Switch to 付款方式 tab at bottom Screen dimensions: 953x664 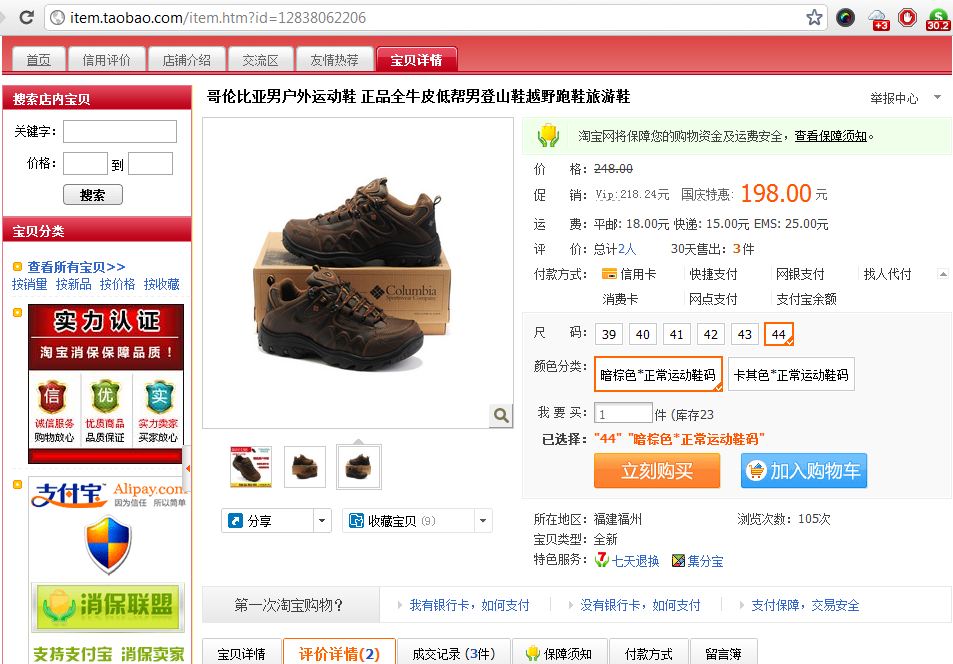pyautogui.click(x=649, y=653)
